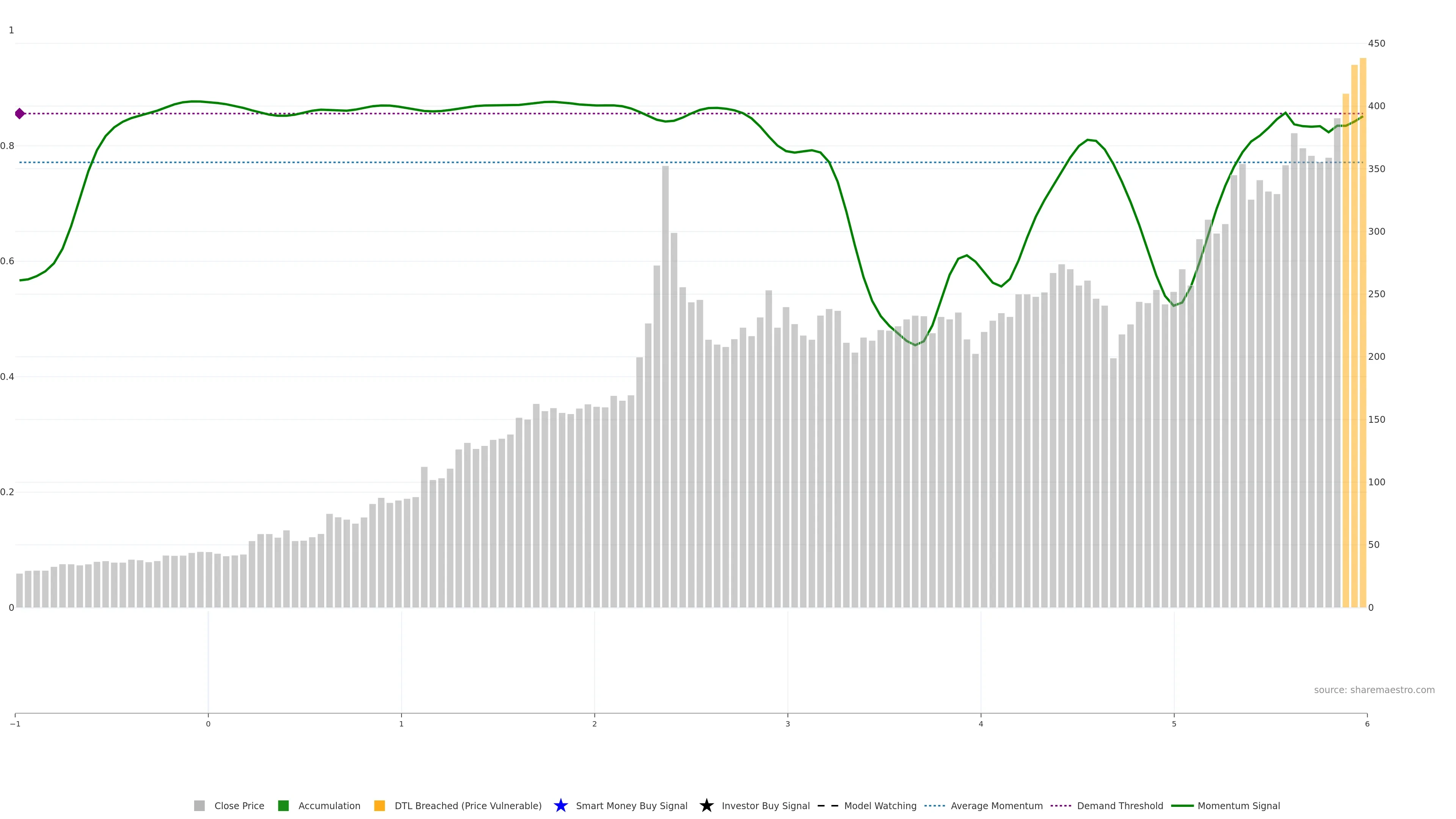The width and height of the screenshot is (1456, 819).
Task: Toggle the Accumulation series label
Action: tap(329, 805)
